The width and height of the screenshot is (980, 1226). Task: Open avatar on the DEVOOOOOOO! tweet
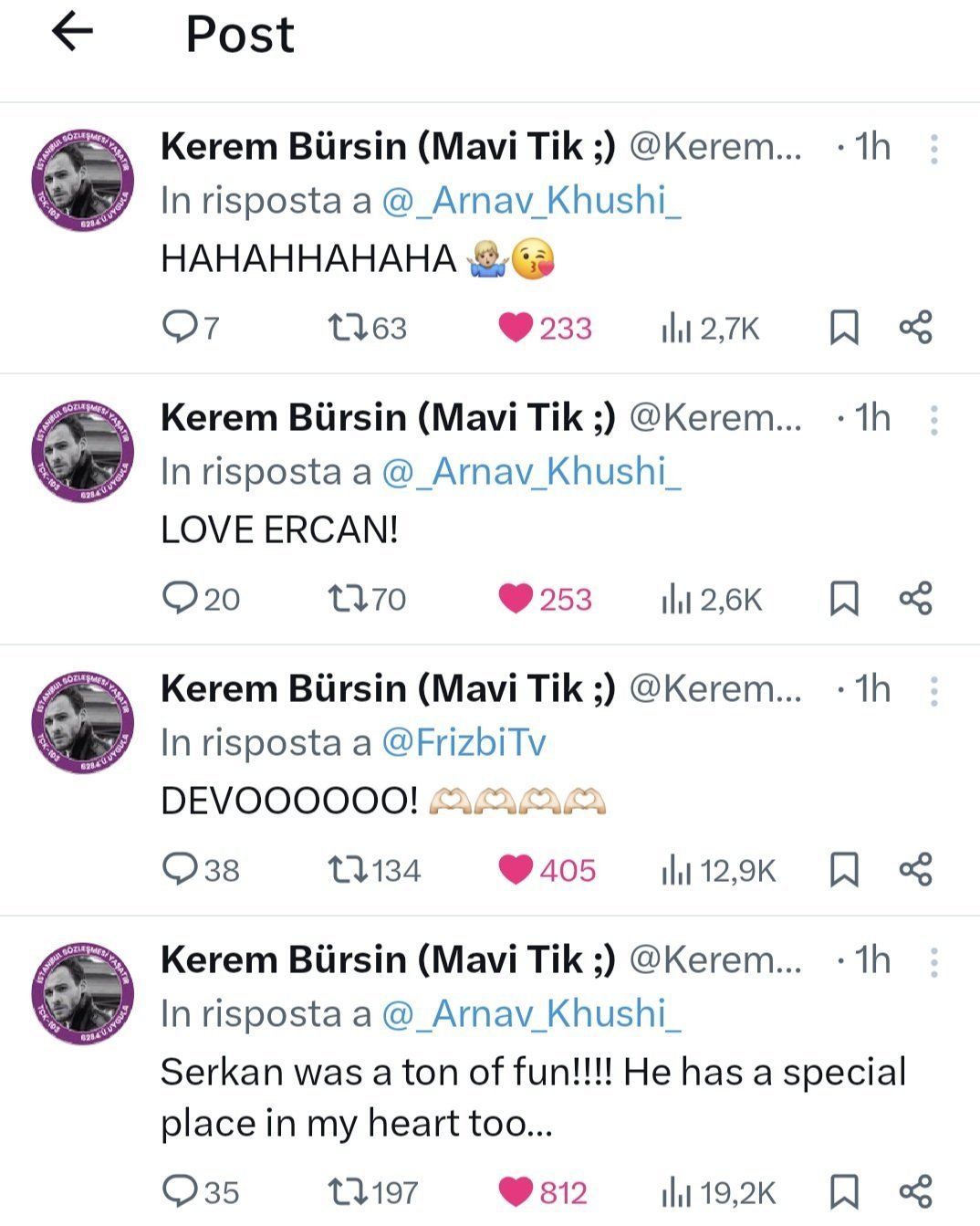[83, 722]
